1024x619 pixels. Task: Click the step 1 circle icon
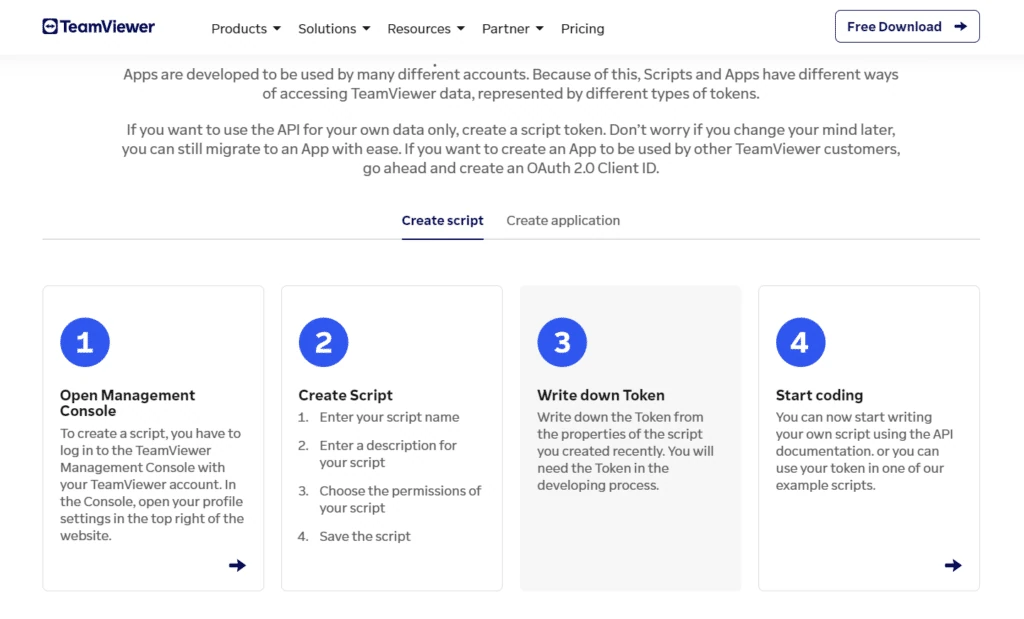pyautogui.click(x=85, y=342)
